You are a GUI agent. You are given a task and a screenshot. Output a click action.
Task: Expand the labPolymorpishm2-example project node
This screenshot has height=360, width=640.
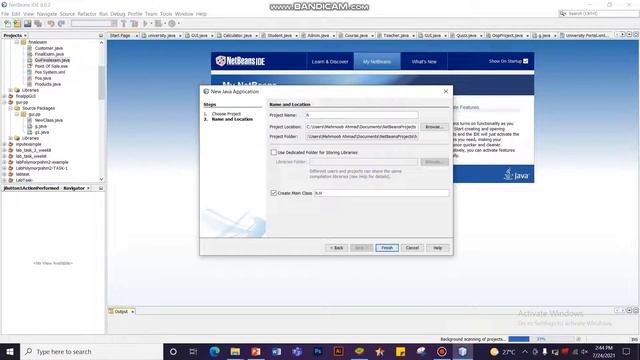click(4, 162)
